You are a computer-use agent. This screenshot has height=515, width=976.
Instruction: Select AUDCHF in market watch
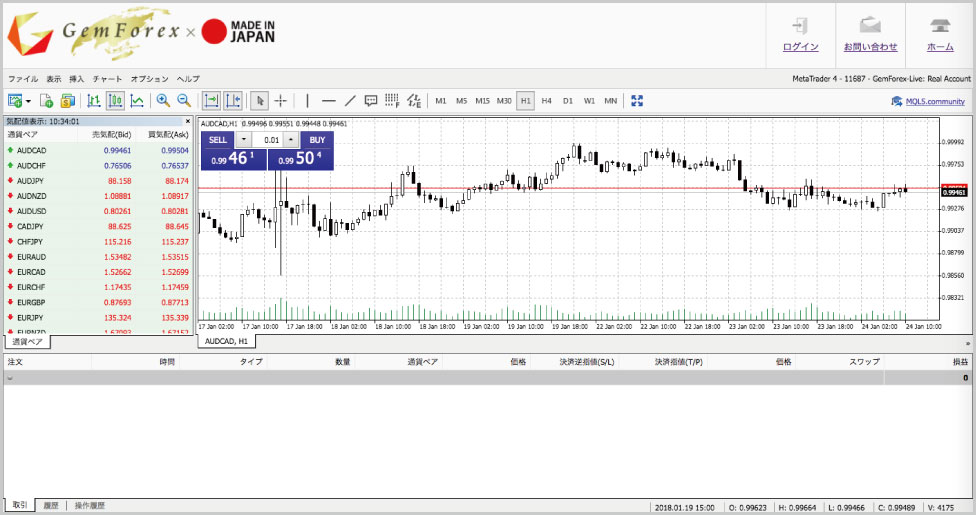point(98,166)
